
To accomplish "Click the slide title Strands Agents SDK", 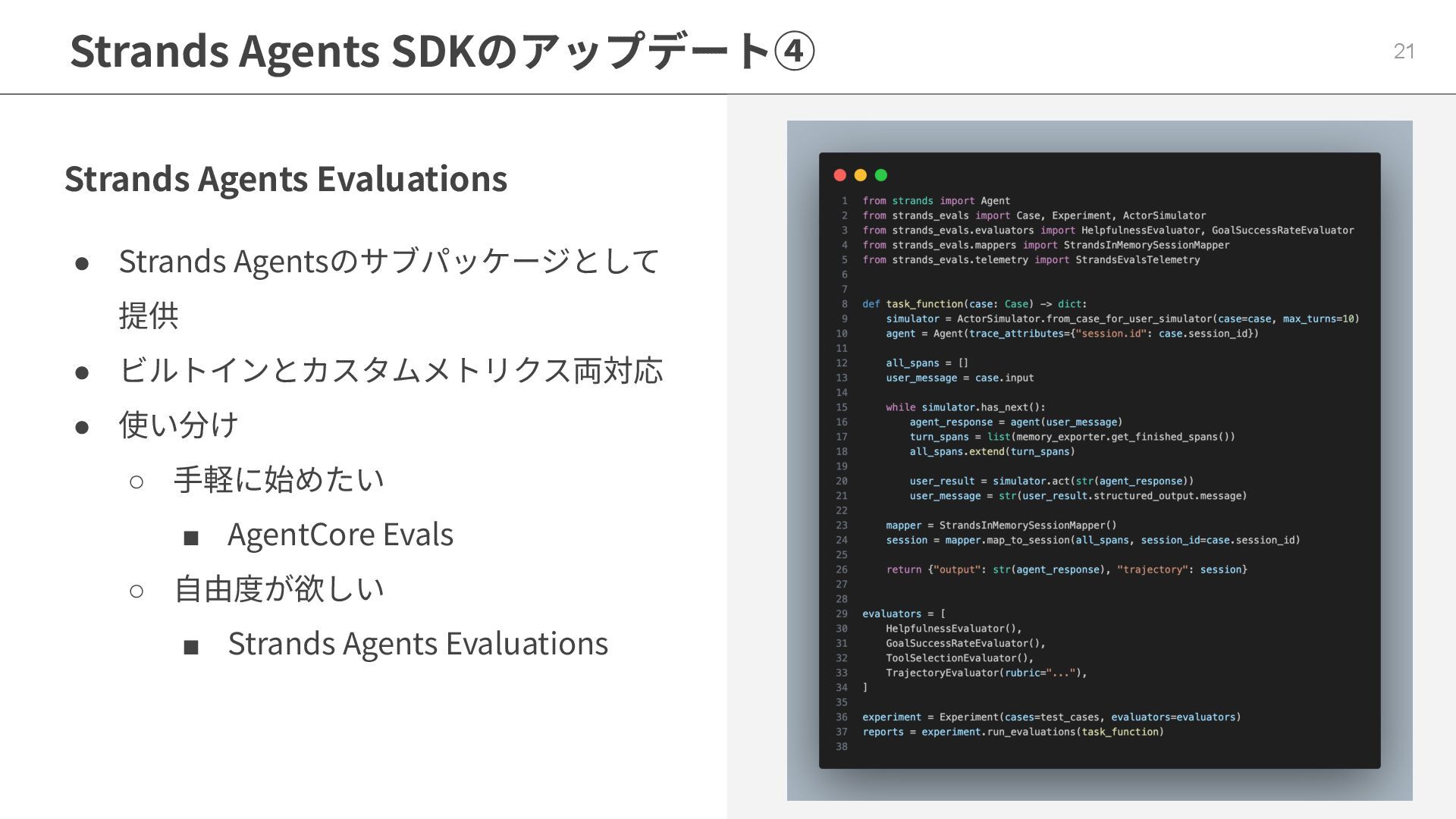I will click(x=273, y=52).
